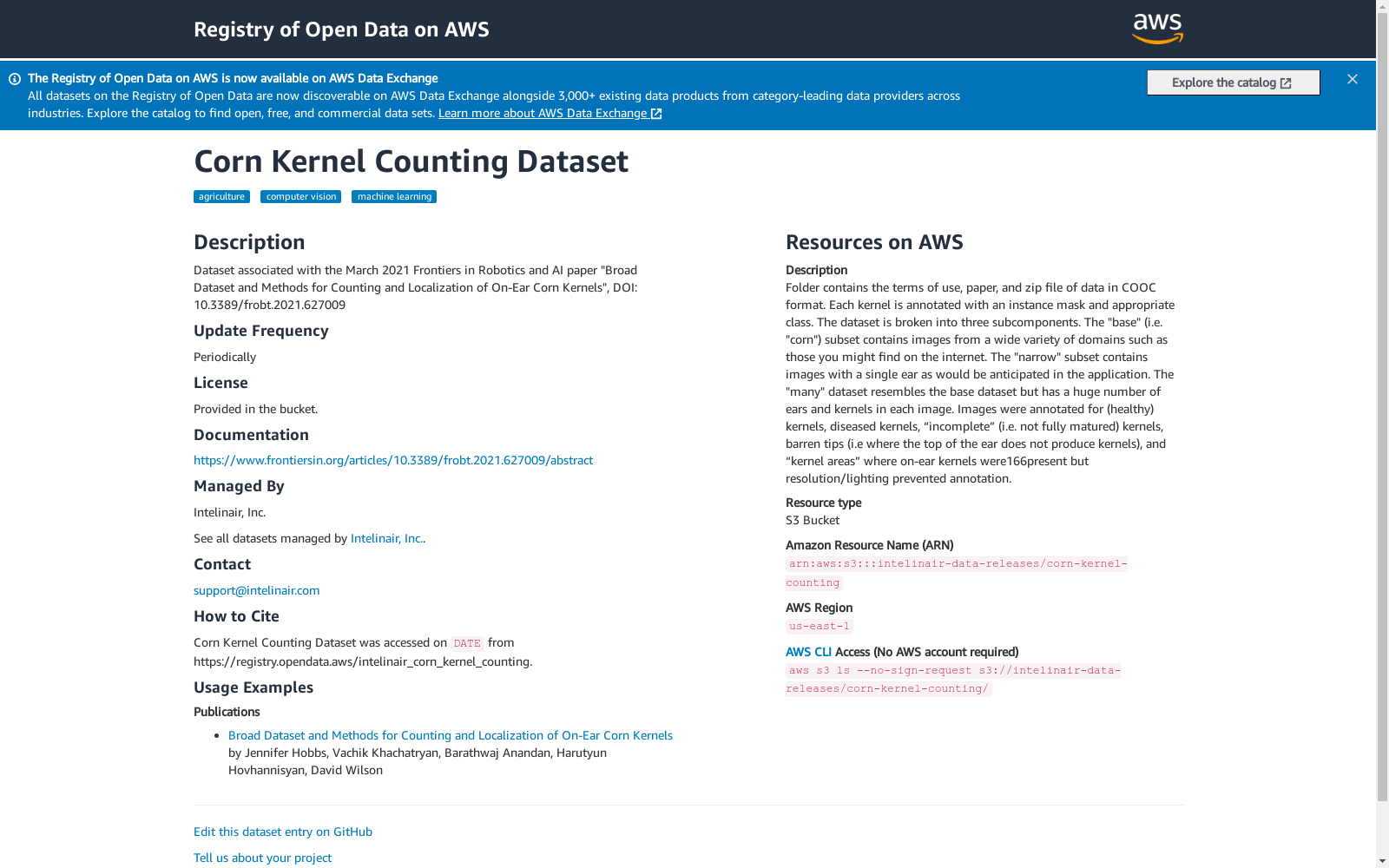Select the agriculture tag
The width and height of the screenshot is (1389, 868).
221,196
